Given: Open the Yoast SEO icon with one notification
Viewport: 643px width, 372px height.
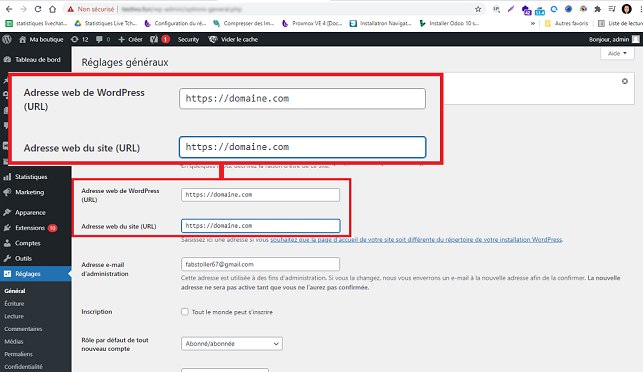Looking at the screenshot, I should tap(160, 39).
